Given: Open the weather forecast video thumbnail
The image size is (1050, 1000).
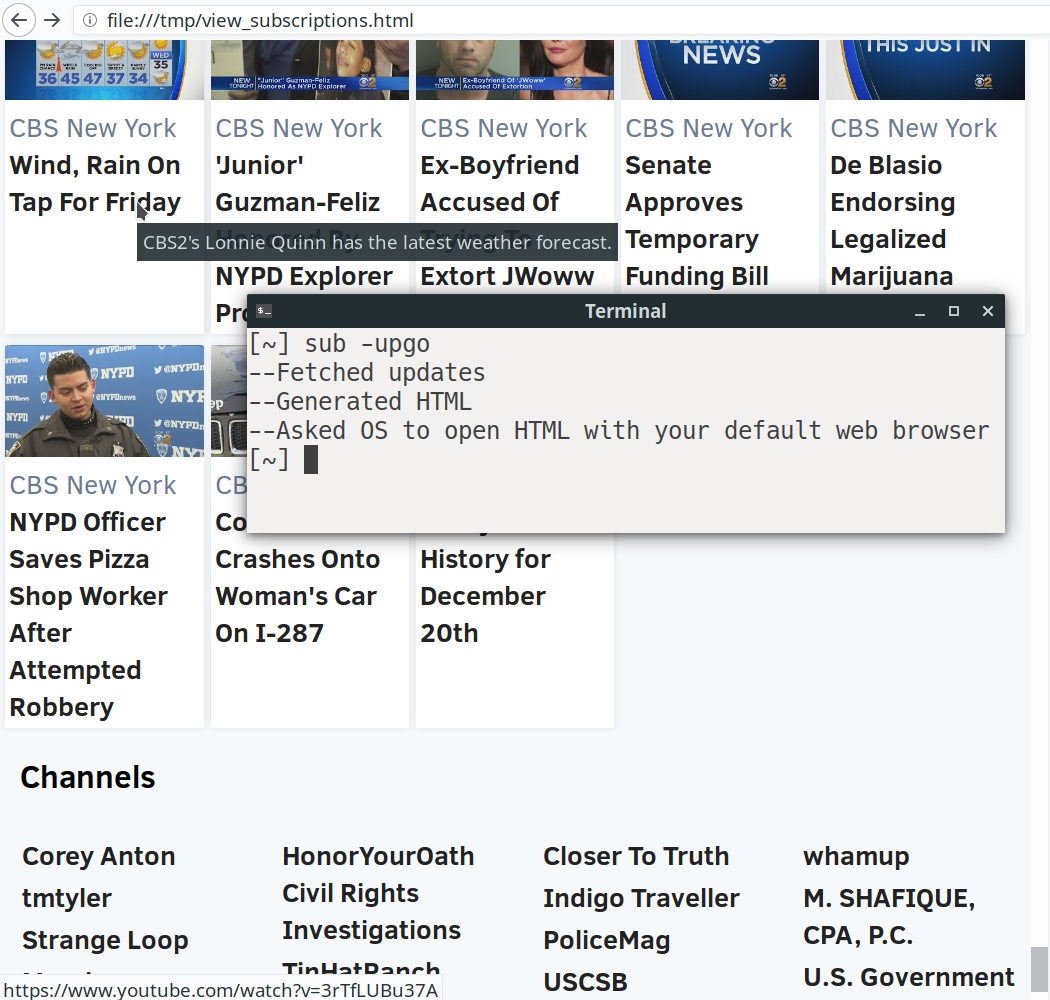Looking at the screenshot, I should tap(104, 70).
